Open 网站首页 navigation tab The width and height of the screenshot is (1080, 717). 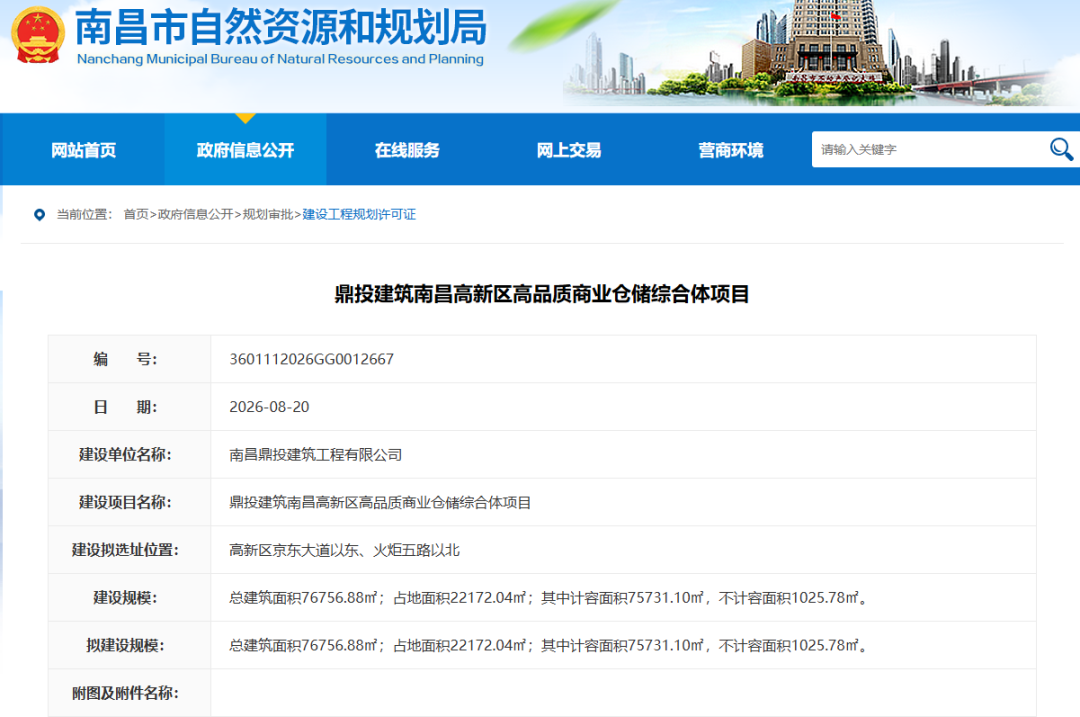click(83, 150)
